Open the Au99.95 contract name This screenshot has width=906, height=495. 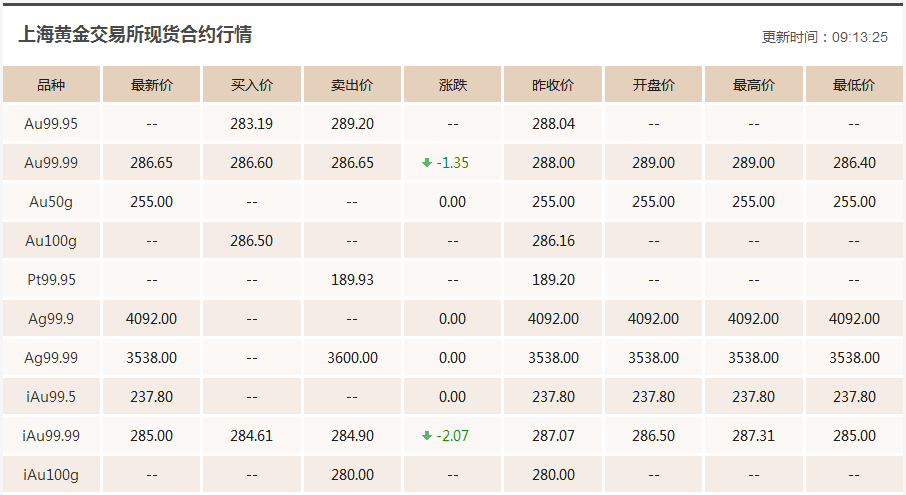51,124
